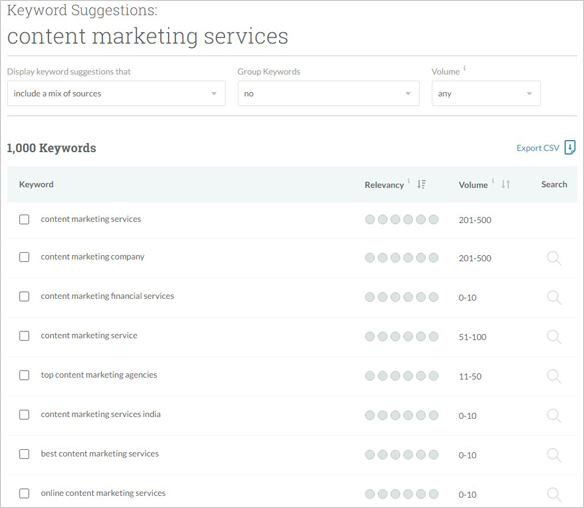Image resolution: width=584 pixels, height=508 pixels.
Task: Sort by Relevancy using its sort icon
Action: (421, 184)
